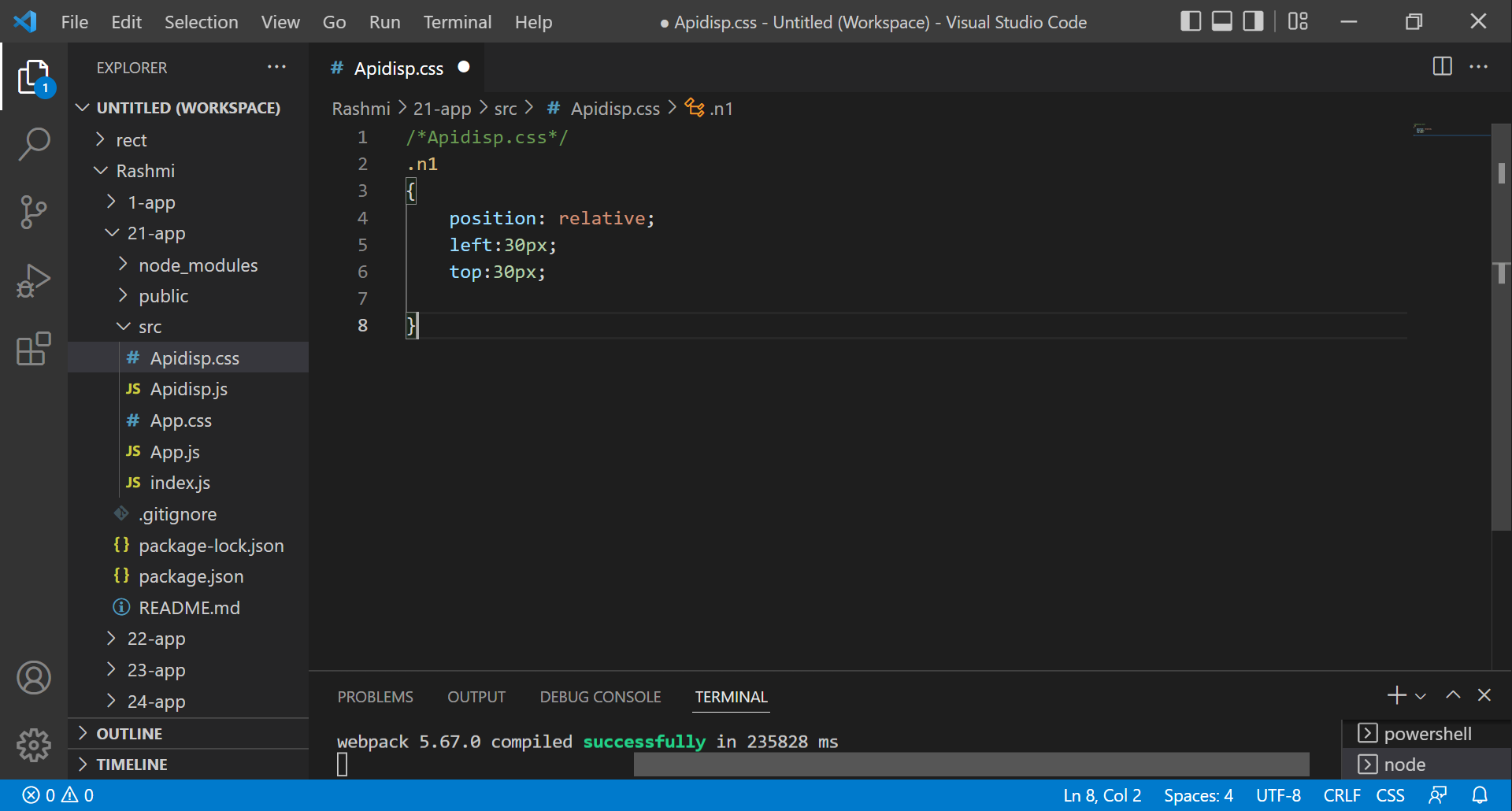
Task: Expand the public folder
Action: point(189,296)
